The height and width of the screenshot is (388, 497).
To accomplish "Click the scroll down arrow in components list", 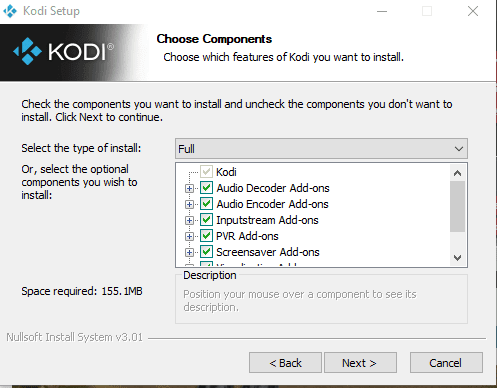I will coord(457,258).
